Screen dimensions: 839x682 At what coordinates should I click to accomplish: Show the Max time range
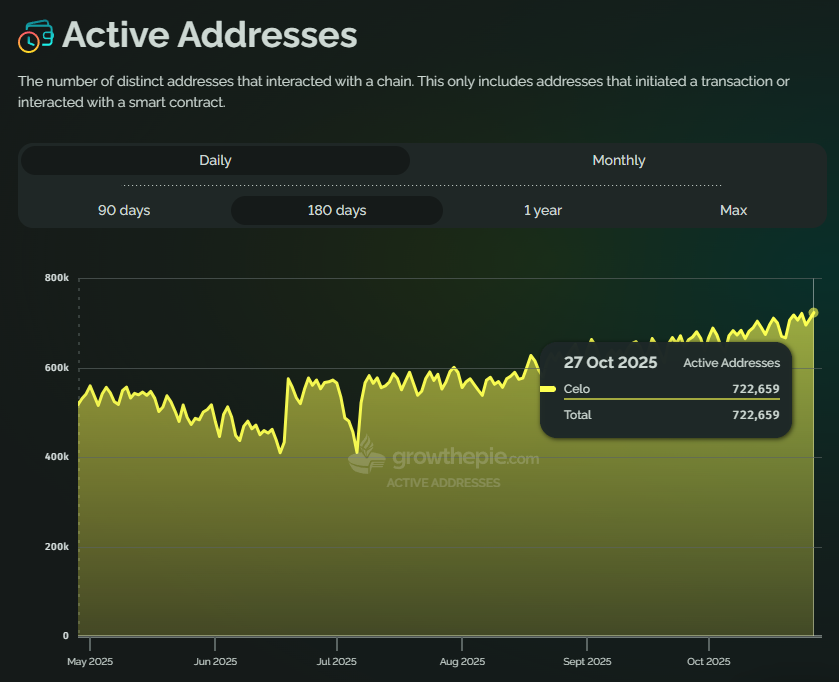point(733,211)
